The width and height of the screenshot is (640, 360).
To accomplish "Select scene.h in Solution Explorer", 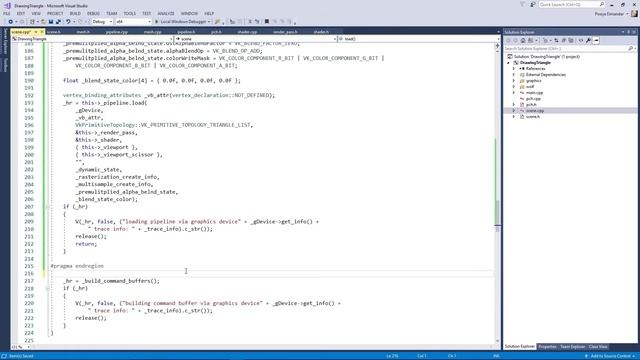I will (533, 117).
